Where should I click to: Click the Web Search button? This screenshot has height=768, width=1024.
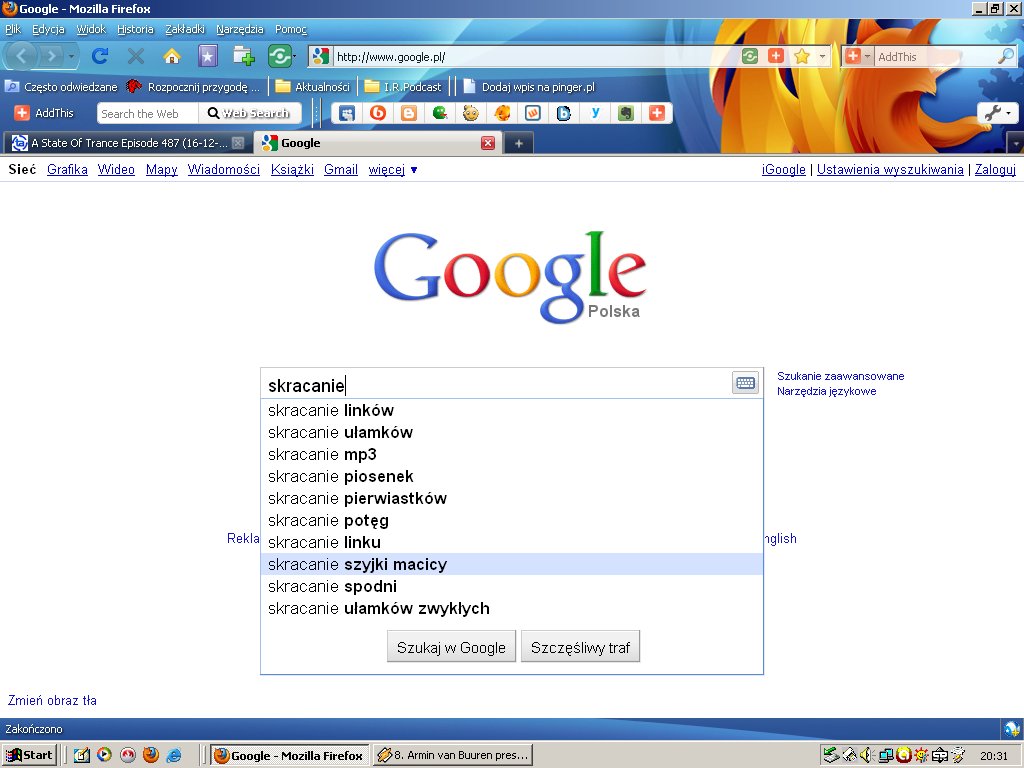pyautogui.click(x=249, y=113)
